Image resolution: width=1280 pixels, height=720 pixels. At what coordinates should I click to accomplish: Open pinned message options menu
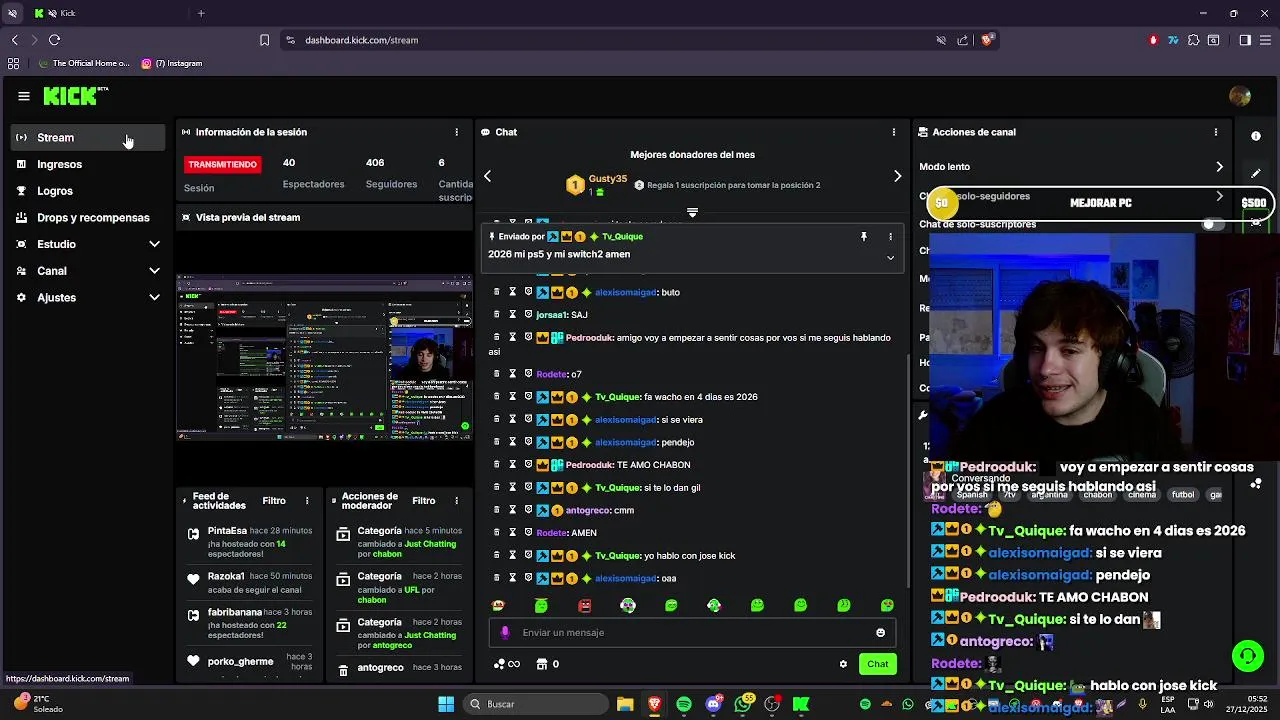(891, 237)
